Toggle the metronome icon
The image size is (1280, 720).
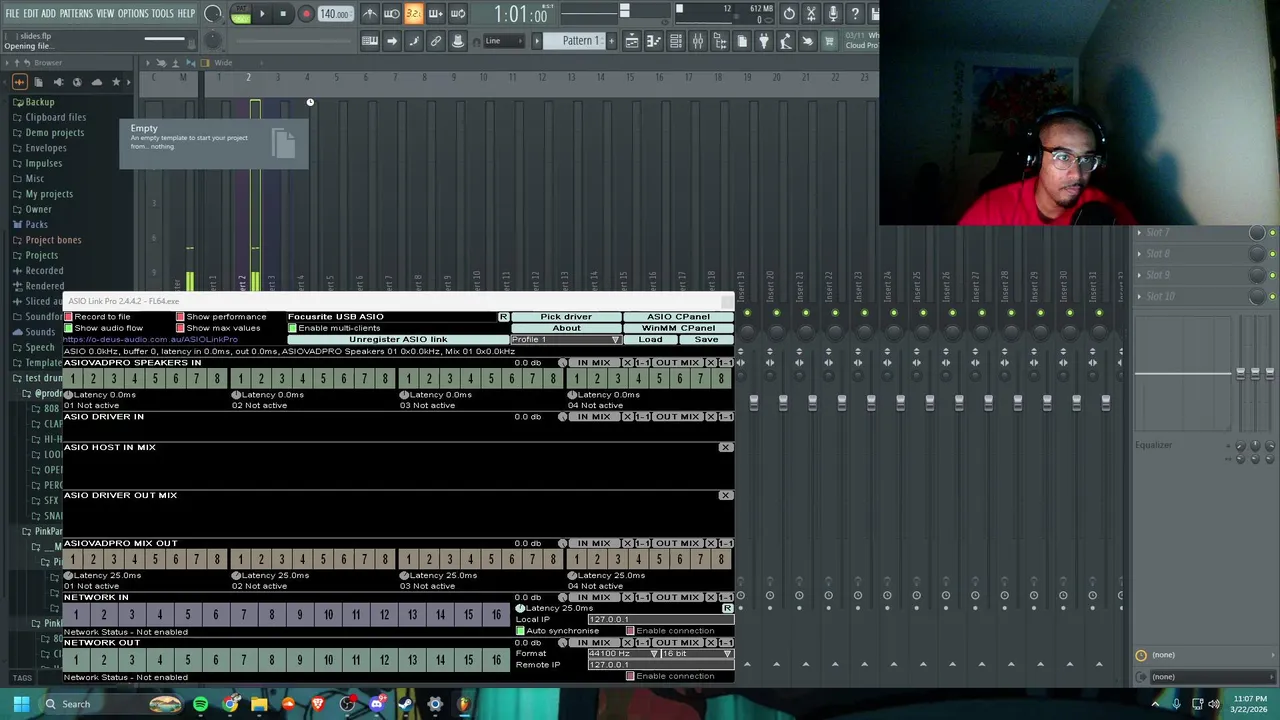[x=370, y=14]
